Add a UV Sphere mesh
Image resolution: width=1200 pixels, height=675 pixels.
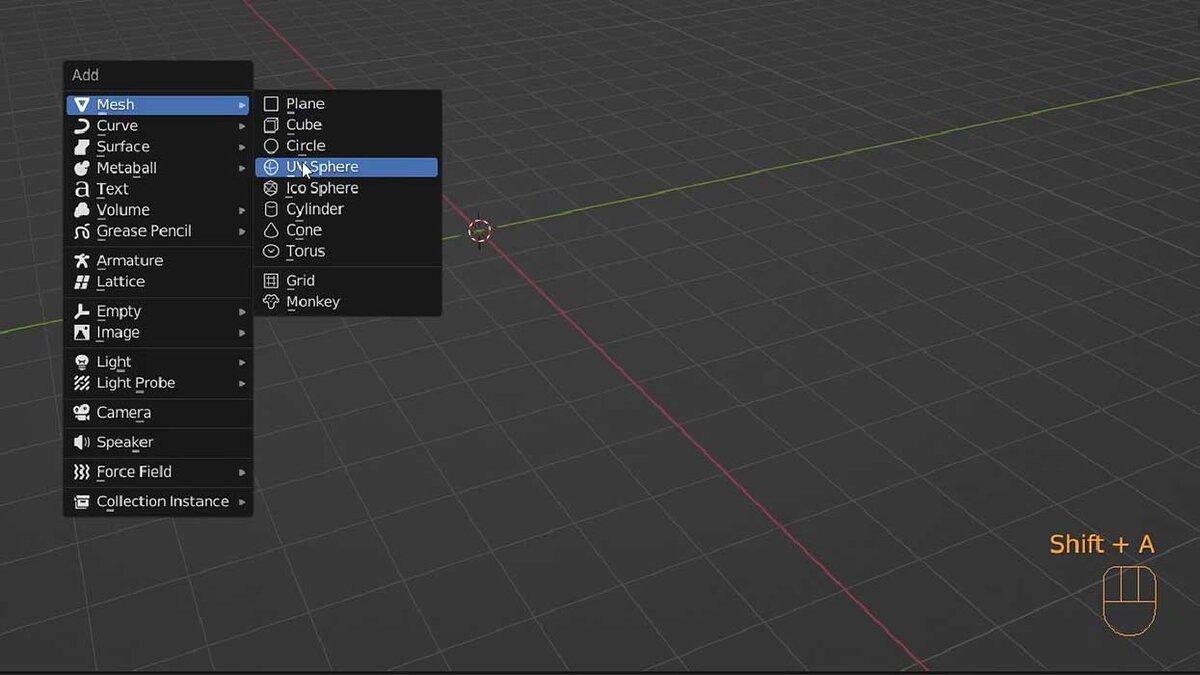point(347,167)
